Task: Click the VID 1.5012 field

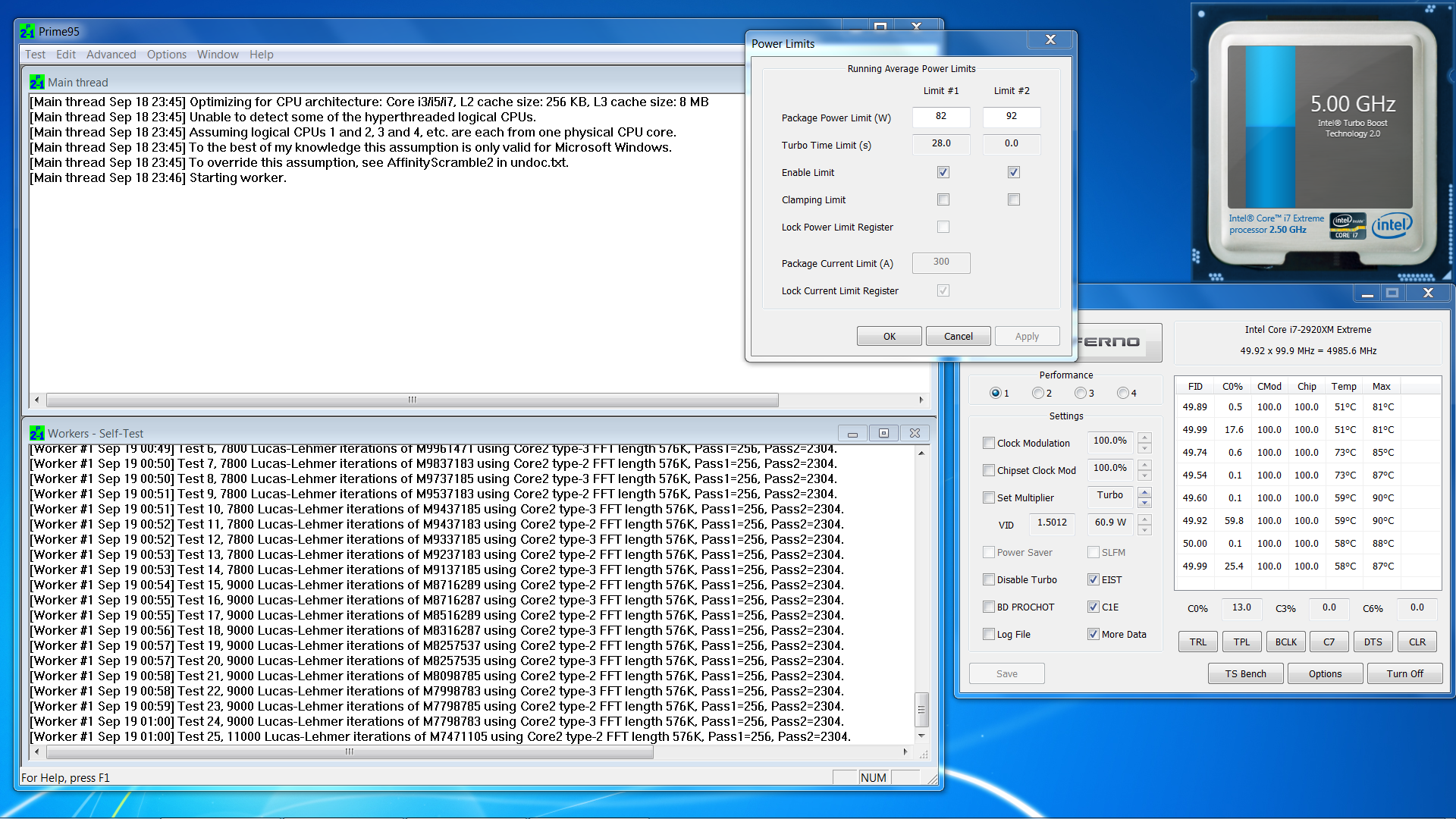Action: pos(1052,523)
